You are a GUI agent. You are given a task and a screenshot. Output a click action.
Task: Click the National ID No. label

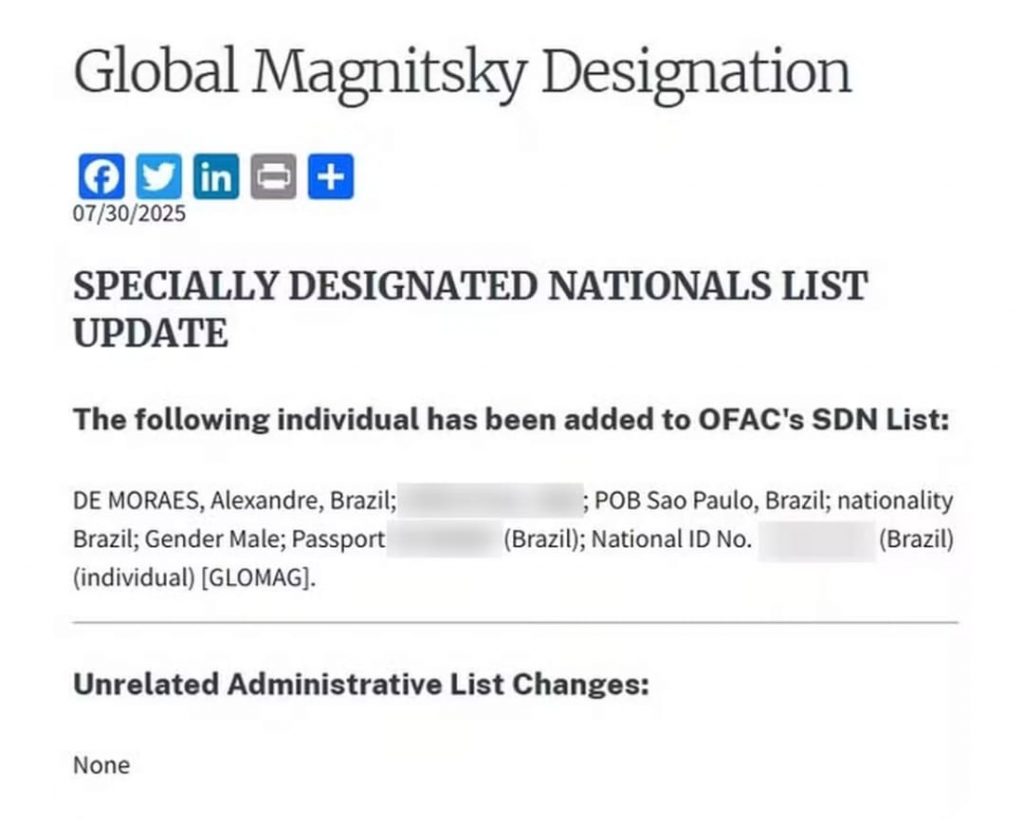pos(671,539)
